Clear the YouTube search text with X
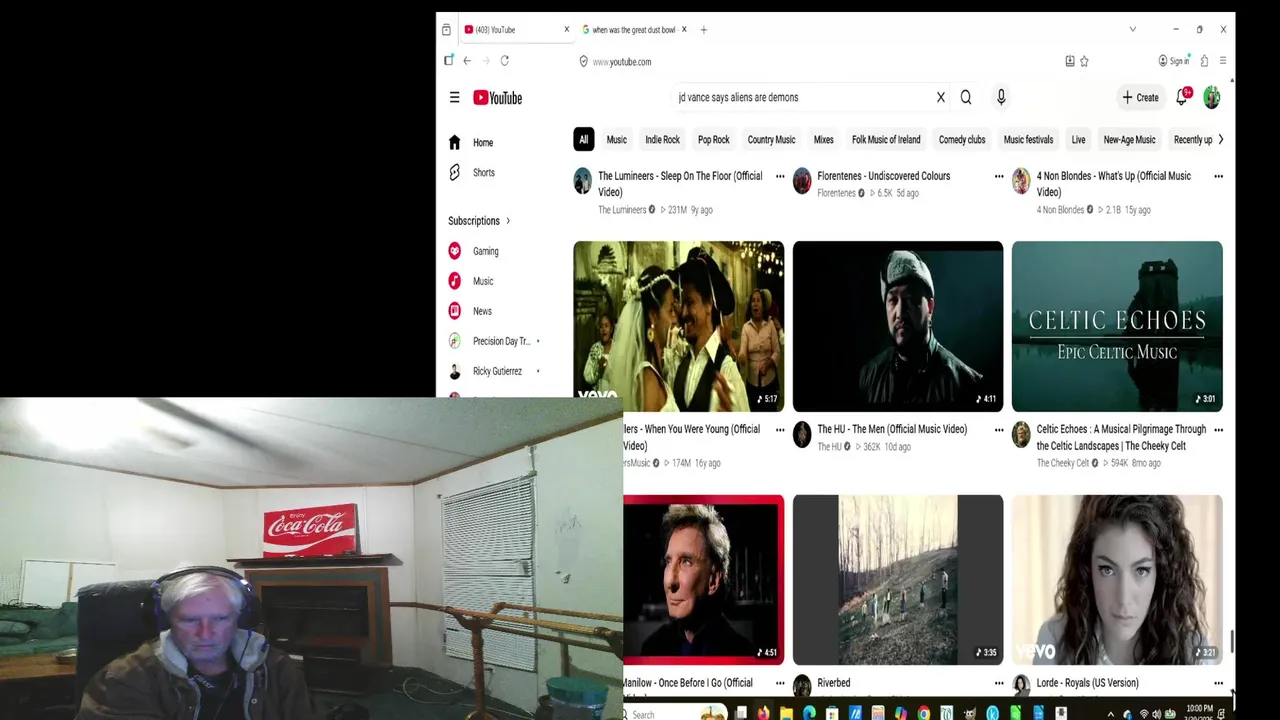This screenshot has height=720, width=1280. tap(940, 97)
